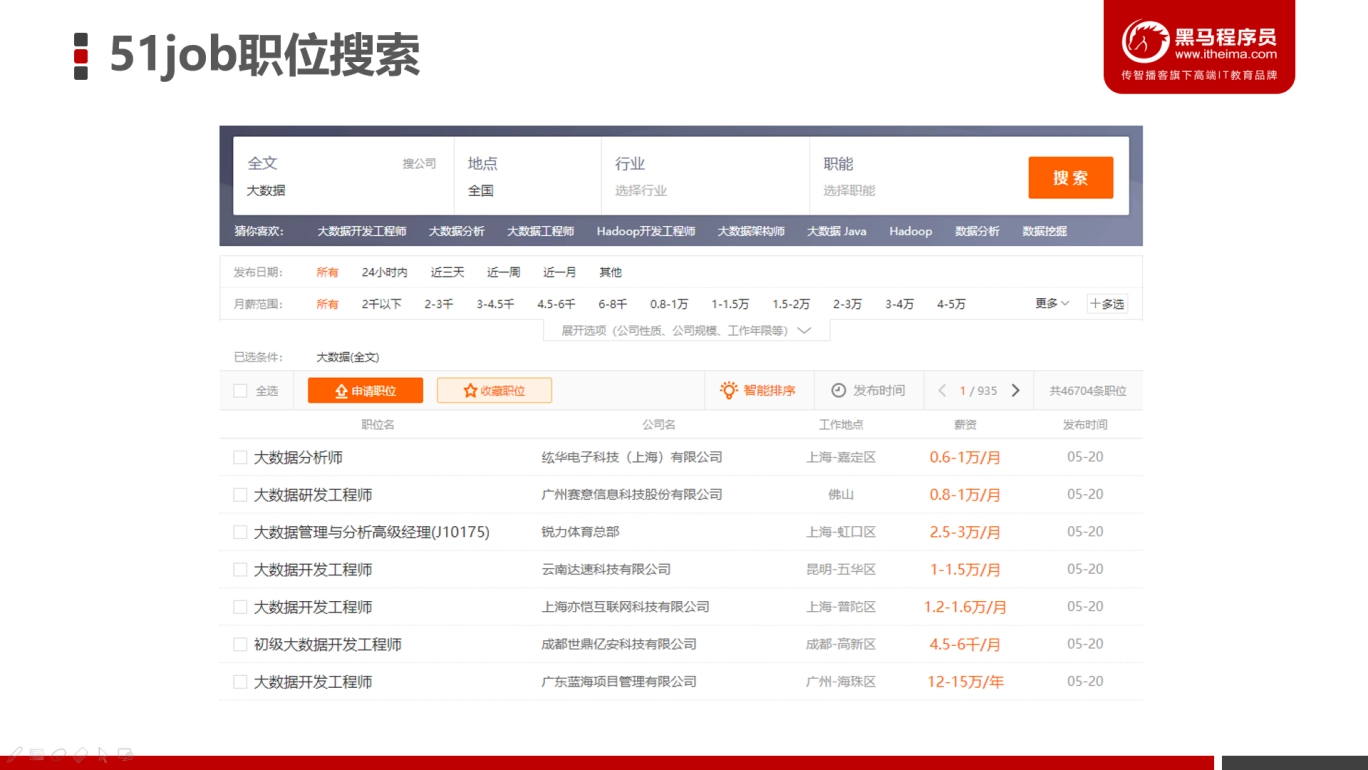
Task: Click suggested keyword 大数据 Java
Action: coord(837,231)
